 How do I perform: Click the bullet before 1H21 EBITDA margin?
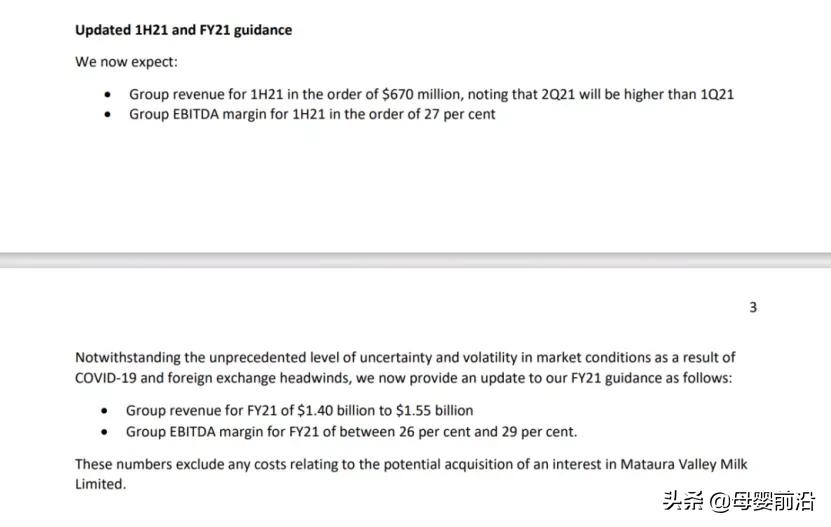(x=108, y=114)
